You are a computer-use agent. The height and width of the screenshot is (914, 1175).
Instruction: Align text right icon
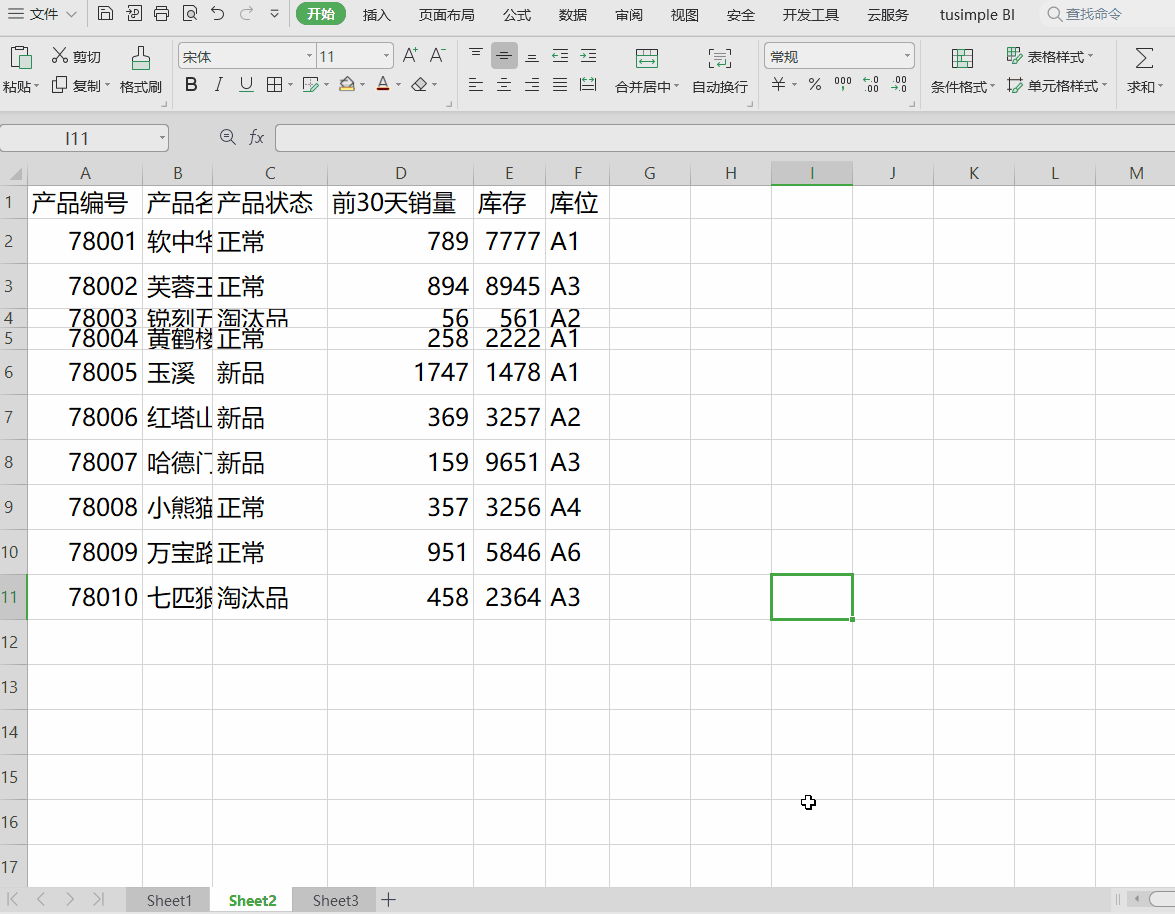[x=532, y=85]
